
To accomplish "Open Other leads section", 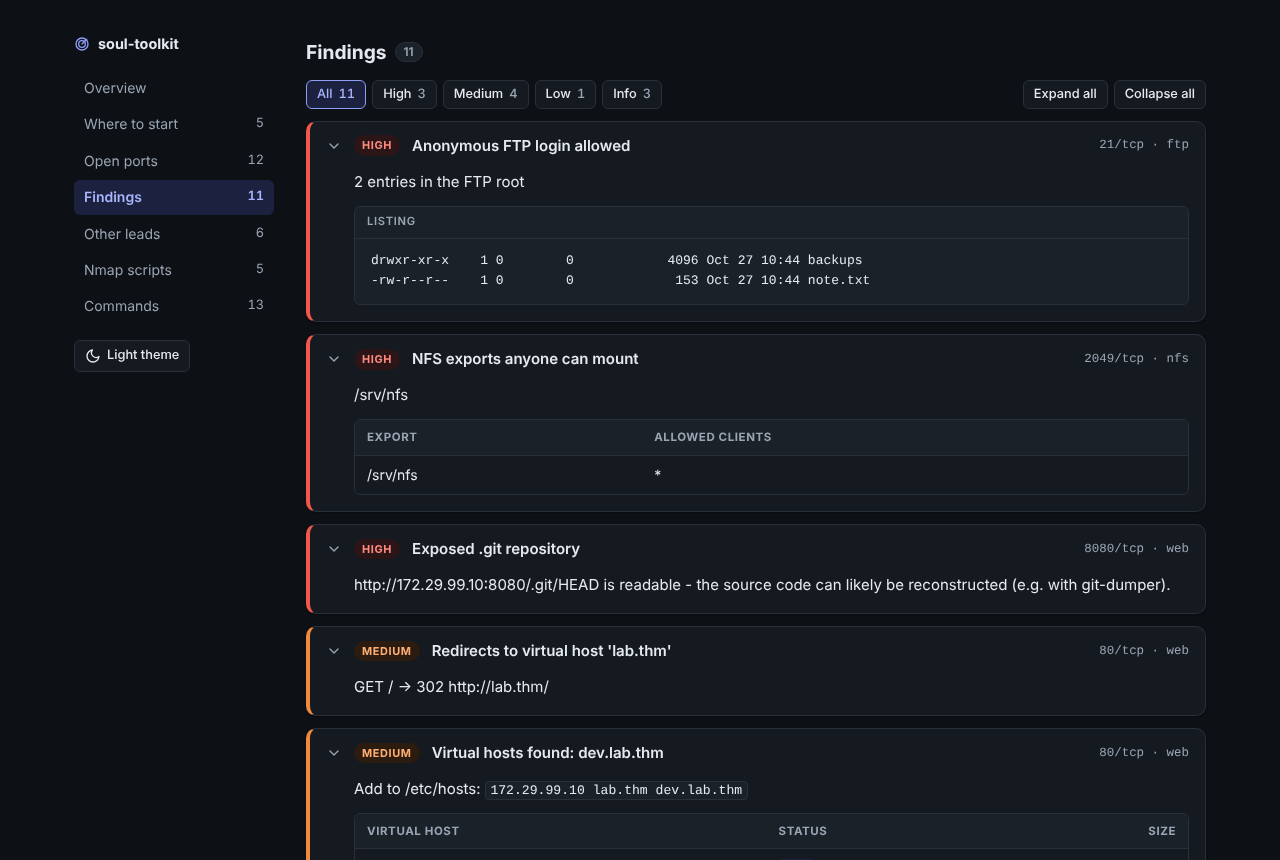I will [174, 234].
